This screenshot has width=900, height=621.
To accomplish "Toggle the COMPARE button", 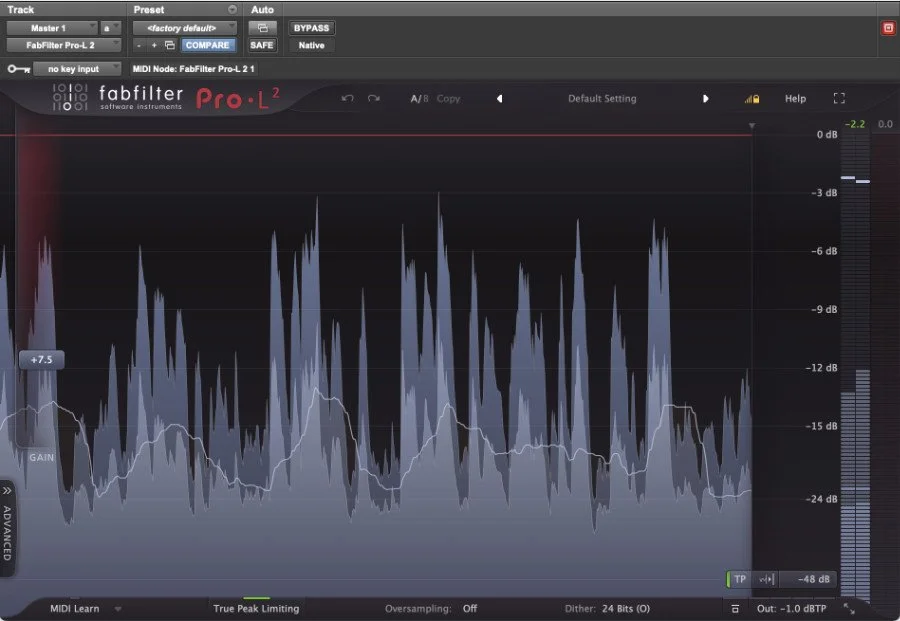I will click(x=208, y=45).
